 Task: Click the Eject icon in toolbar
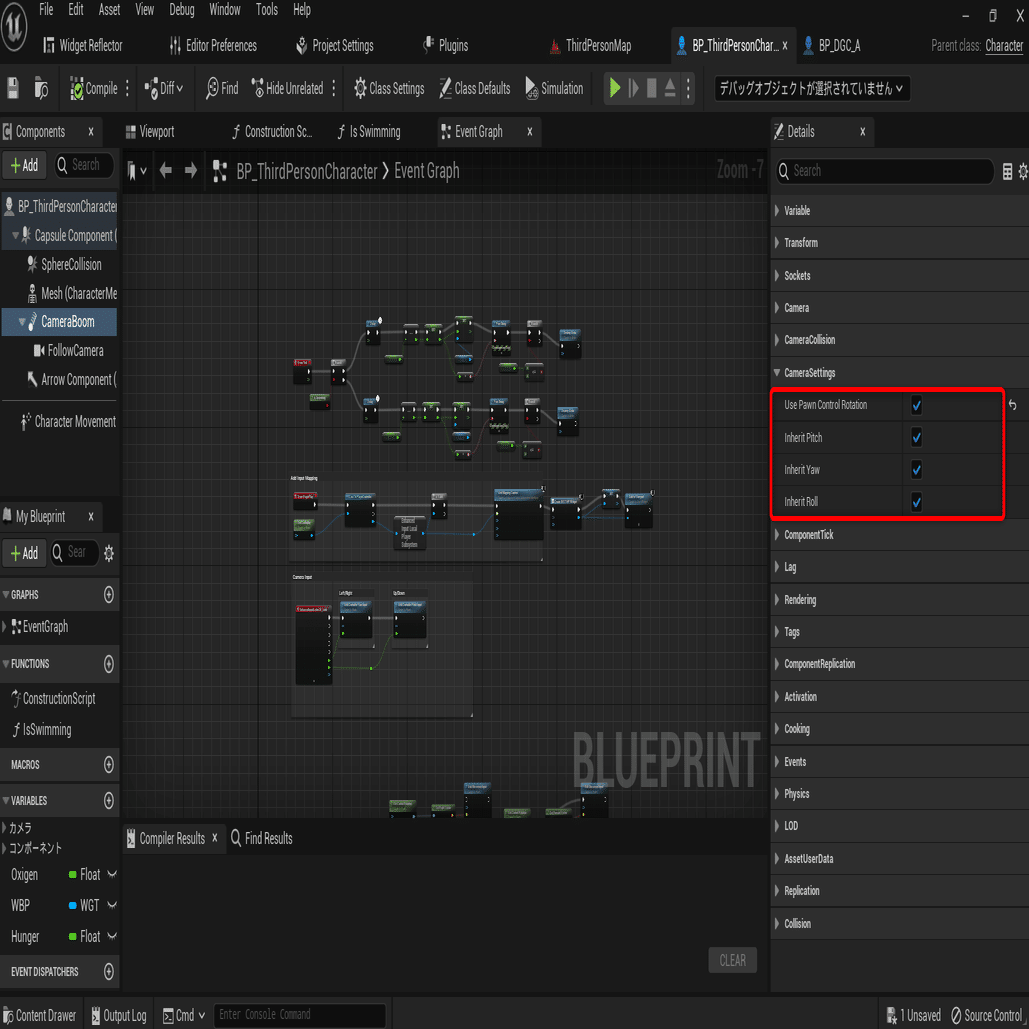click(x=670, y=88)
